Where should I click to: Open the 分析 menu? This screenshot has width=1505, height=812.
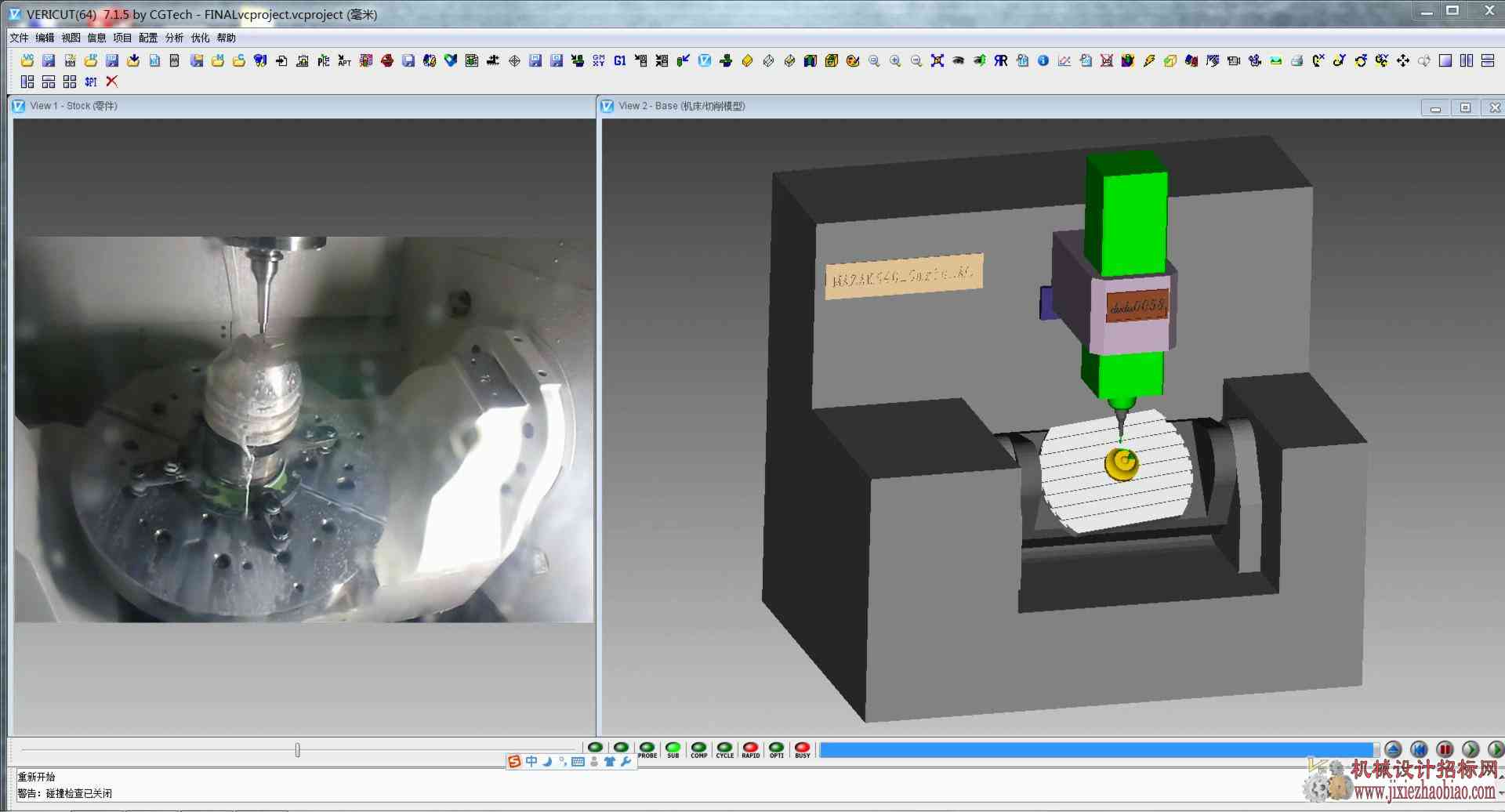point(174,38)
